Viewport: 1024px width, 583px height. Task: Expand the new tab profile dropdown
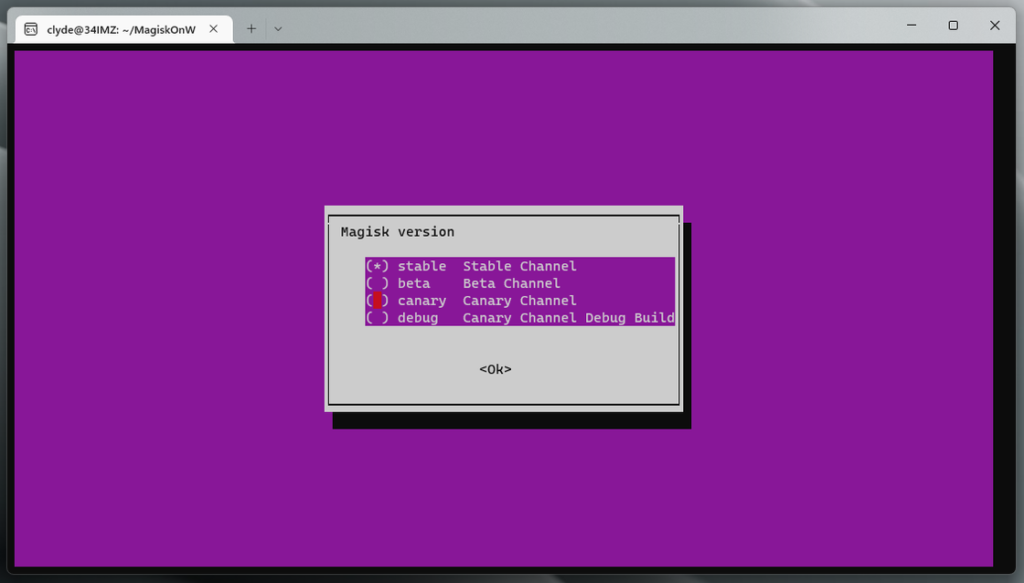click(278, 29)
